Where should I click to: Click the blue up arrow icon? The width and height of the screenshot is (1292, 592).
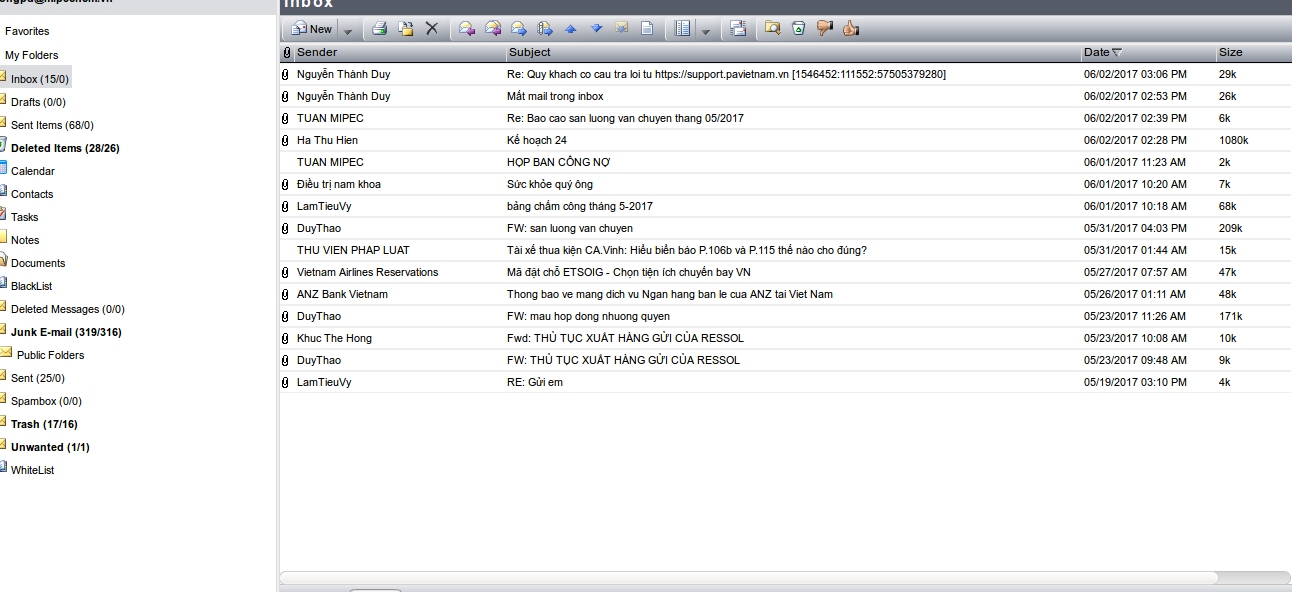click(570, 29)
